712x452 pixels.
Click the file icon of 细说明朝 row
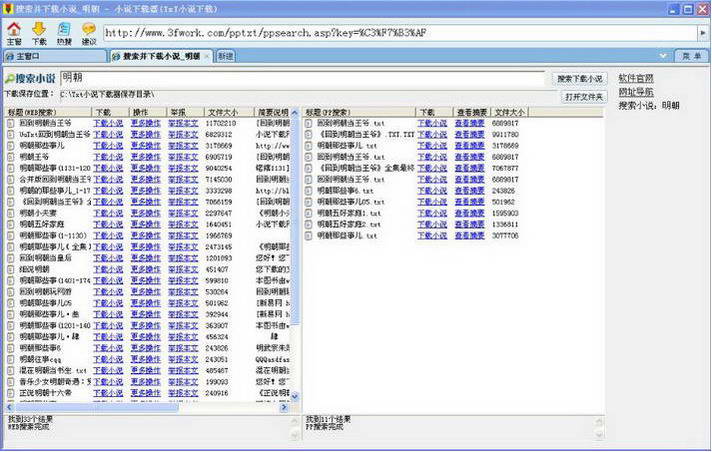point(11,269)
